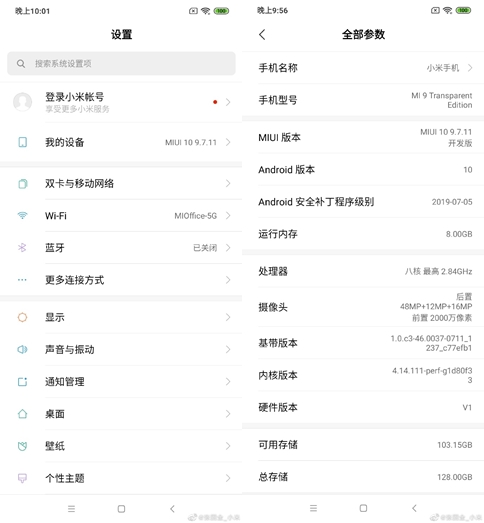This screenshot has height=523, width=484.
Task: Tap the speaker icon for 声音与振动
Action: (22, 349)
